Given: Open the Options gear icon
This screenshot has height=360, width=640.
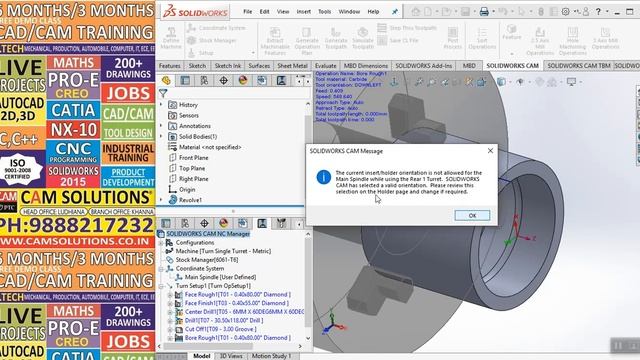Looking at the screenshot, I should point(565,12).
